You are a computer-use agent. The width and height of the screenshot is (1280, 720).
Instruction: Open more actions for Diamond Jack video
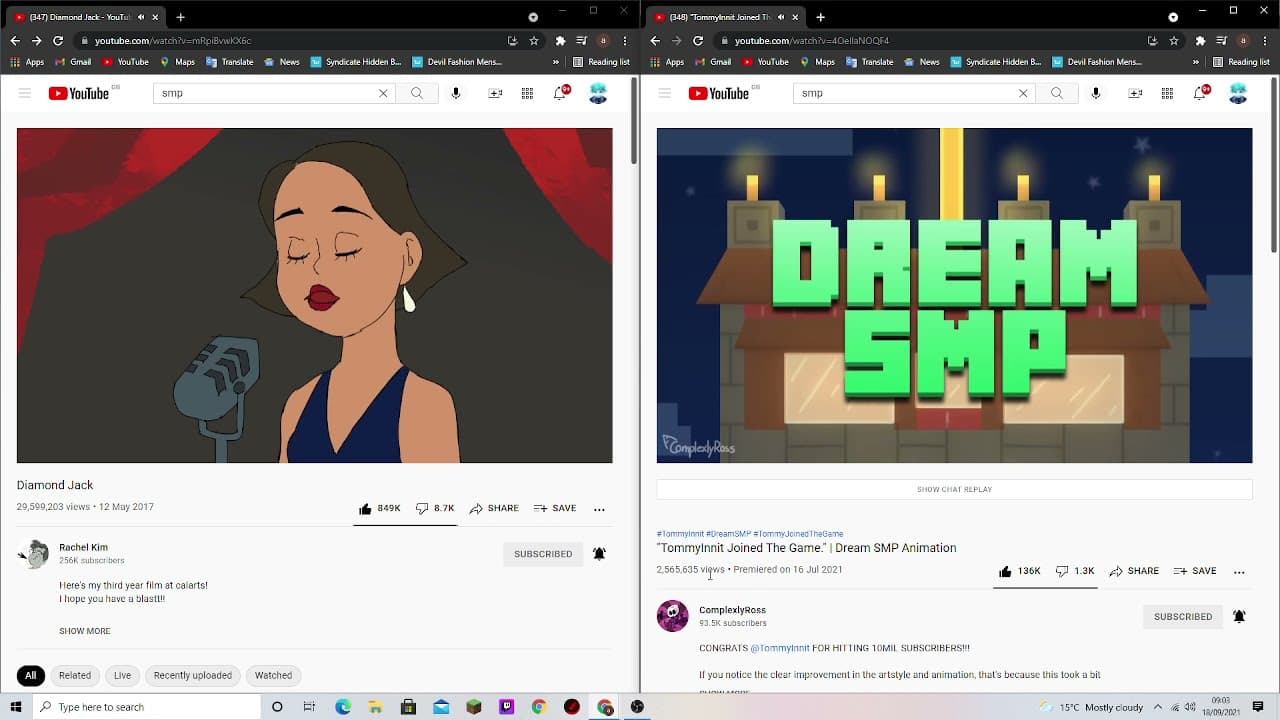click(599, 509)
